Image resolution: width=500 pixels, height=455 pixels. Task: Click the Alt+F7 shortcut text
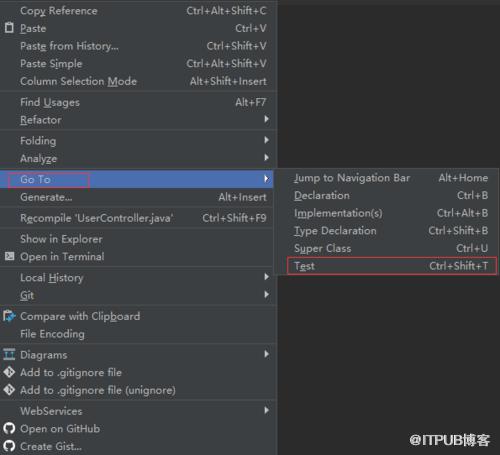251,102
